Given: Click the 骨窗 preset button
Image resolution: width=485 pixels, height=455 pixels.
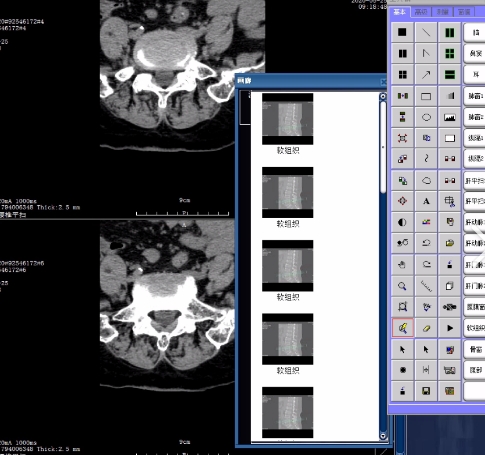Looking at the screenshot, I should tap(475, 349).
